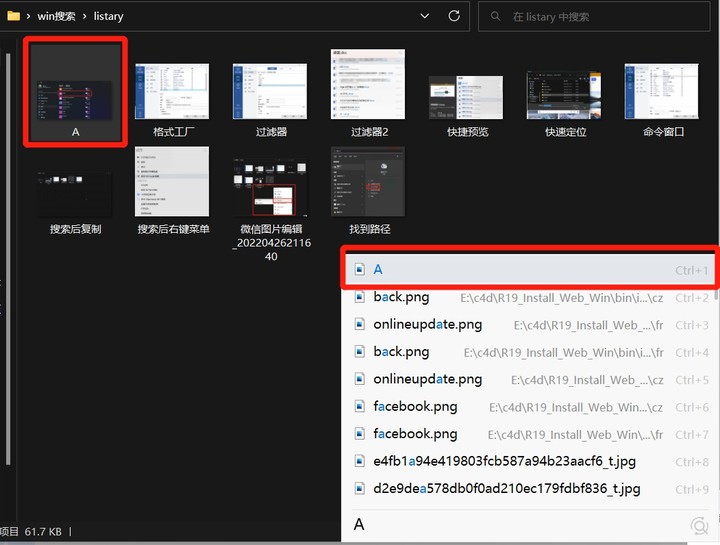Click the refresh button beside the address bar
Image resolution: width=720 pixels, height=545 pixels.
tap(454, 16)
